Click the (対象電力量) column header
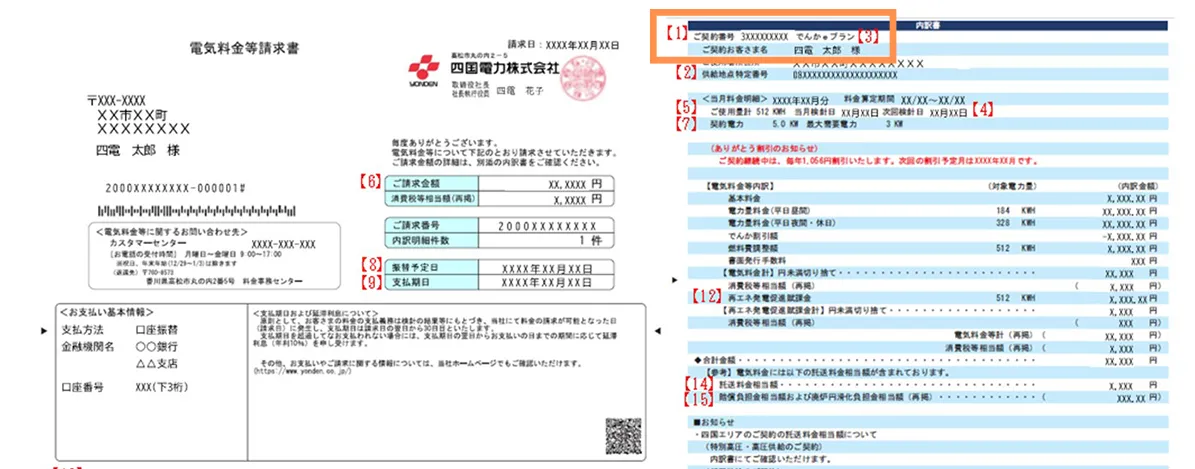Image resolution: width=1195 pixels, height=469 pixels. [x=1011, y=184]
